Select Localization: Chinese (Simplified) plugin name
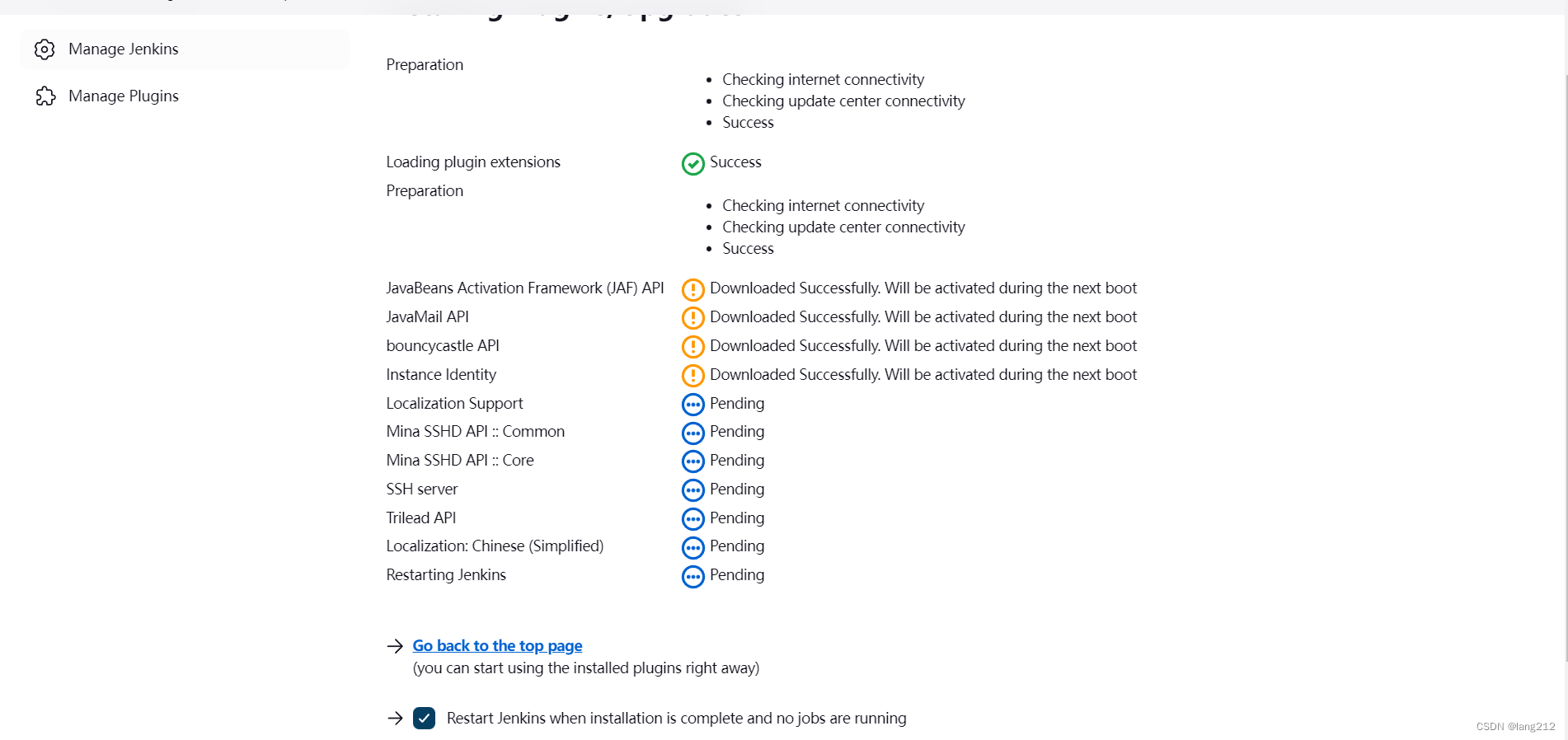The width and height of the screenshot is (1568, 740). [495, 546]
